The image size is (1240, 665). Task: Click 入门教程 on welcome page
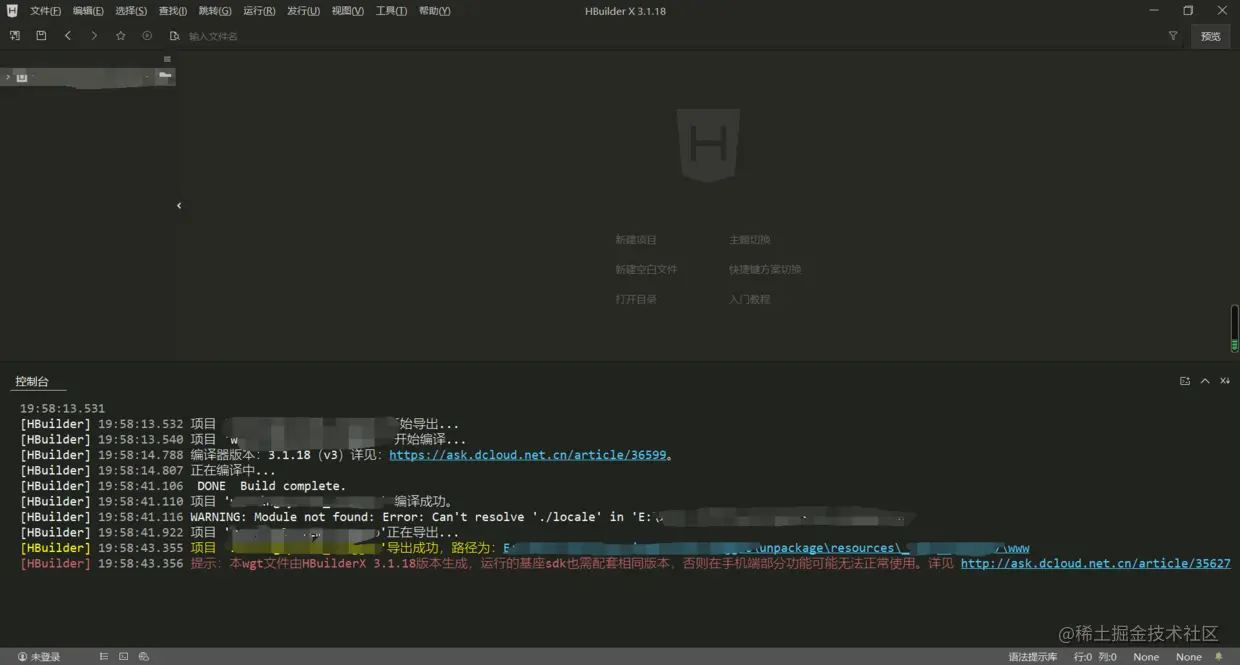pos(750,299)
